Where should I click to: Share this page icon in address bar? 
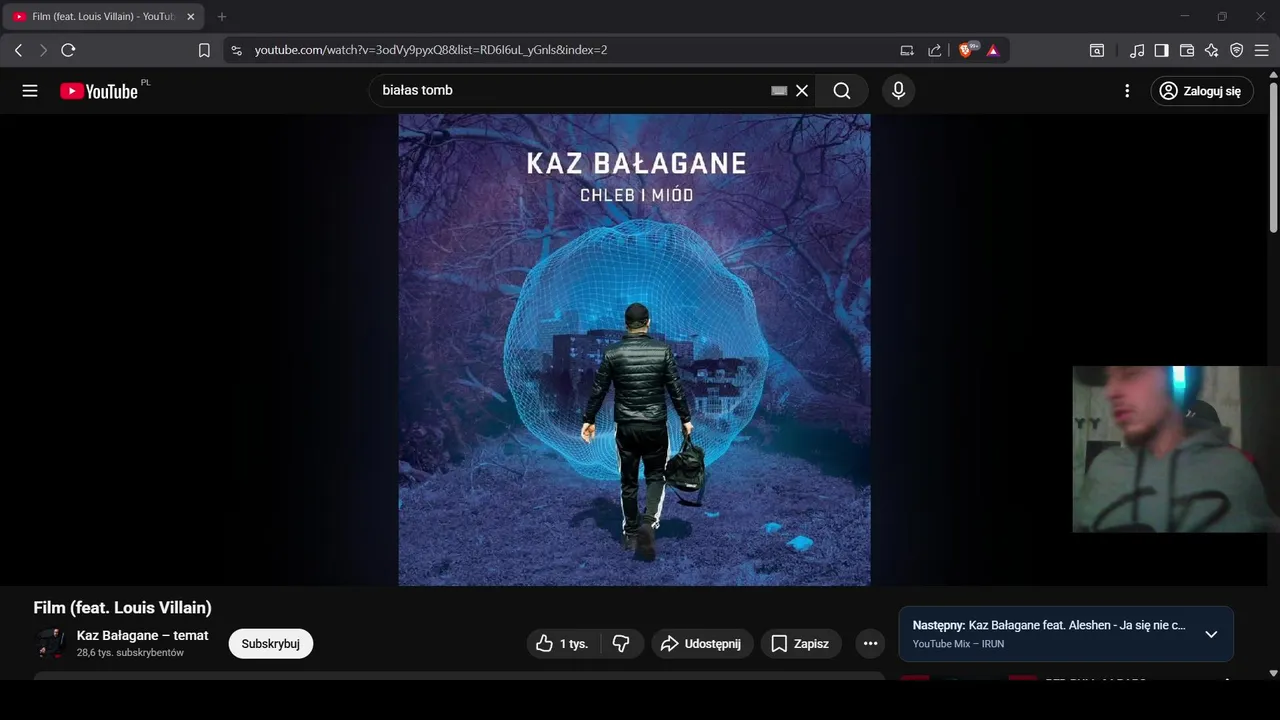pos(935,50)
